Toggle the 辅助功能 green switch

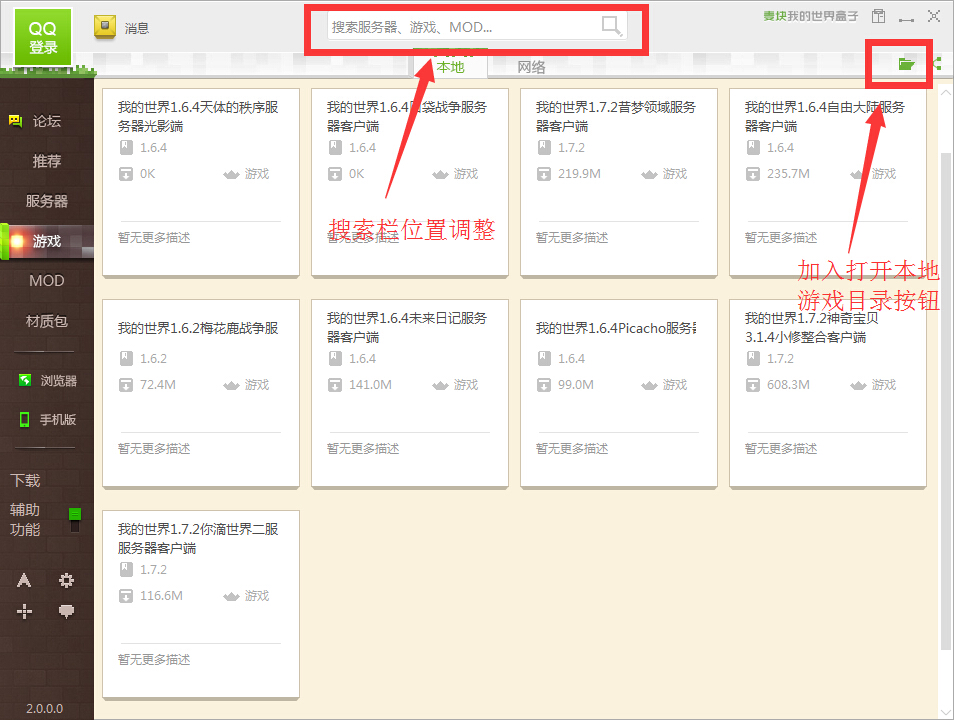(74, 513)
